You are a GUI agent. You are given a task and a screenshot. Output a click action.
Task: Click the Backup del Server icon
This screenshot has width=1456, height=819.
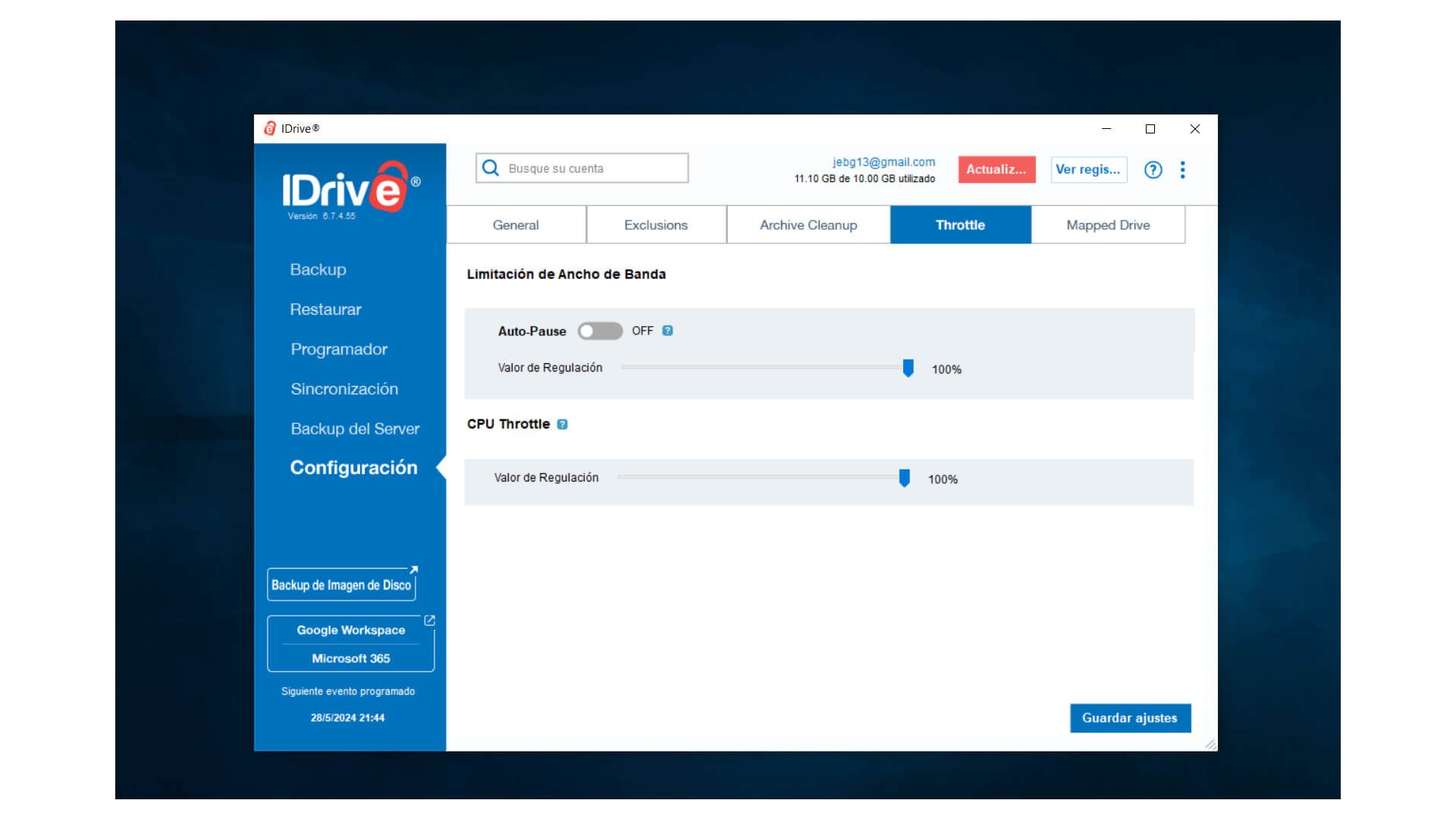355,428
